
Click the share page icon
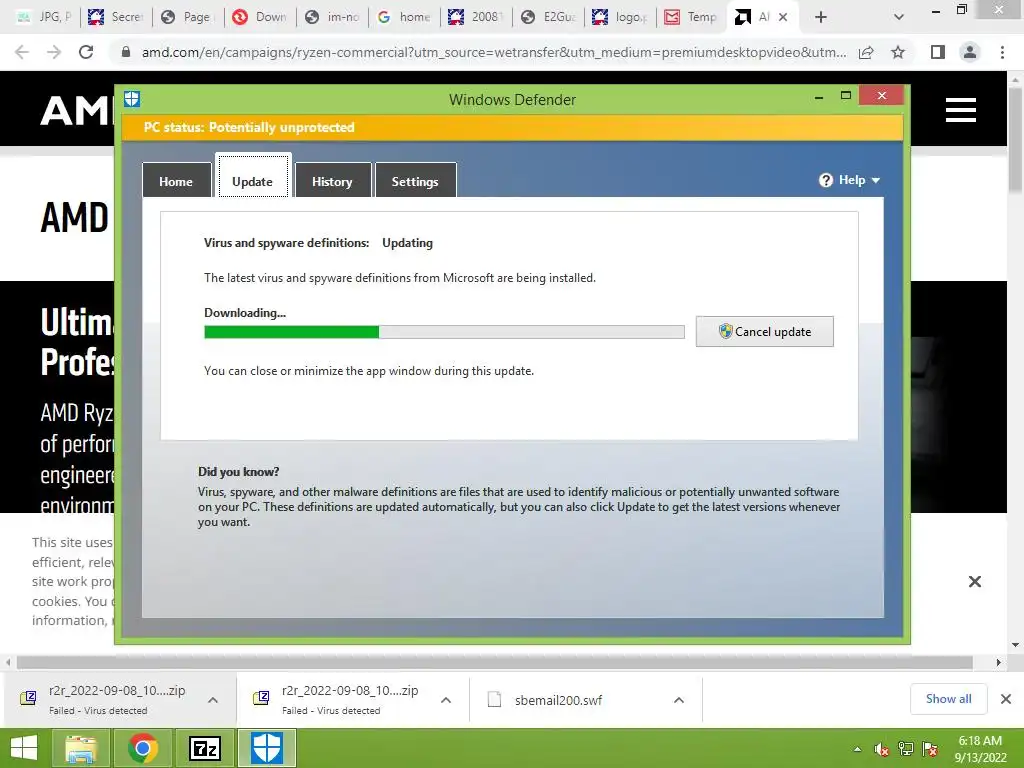(866, 52)
